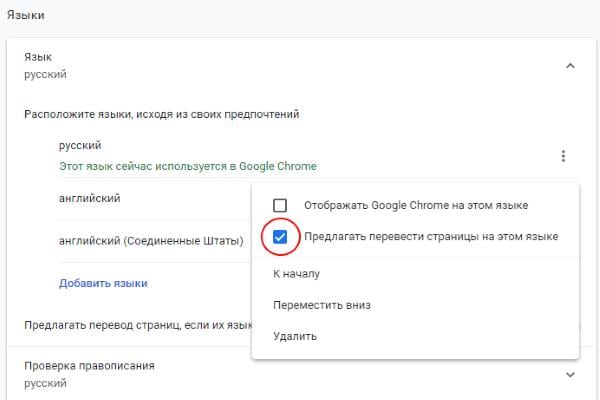Uncheck the Предлагать перевести страницы checkbox
Viewport: 600px width, 400px height.
point(280,237)
